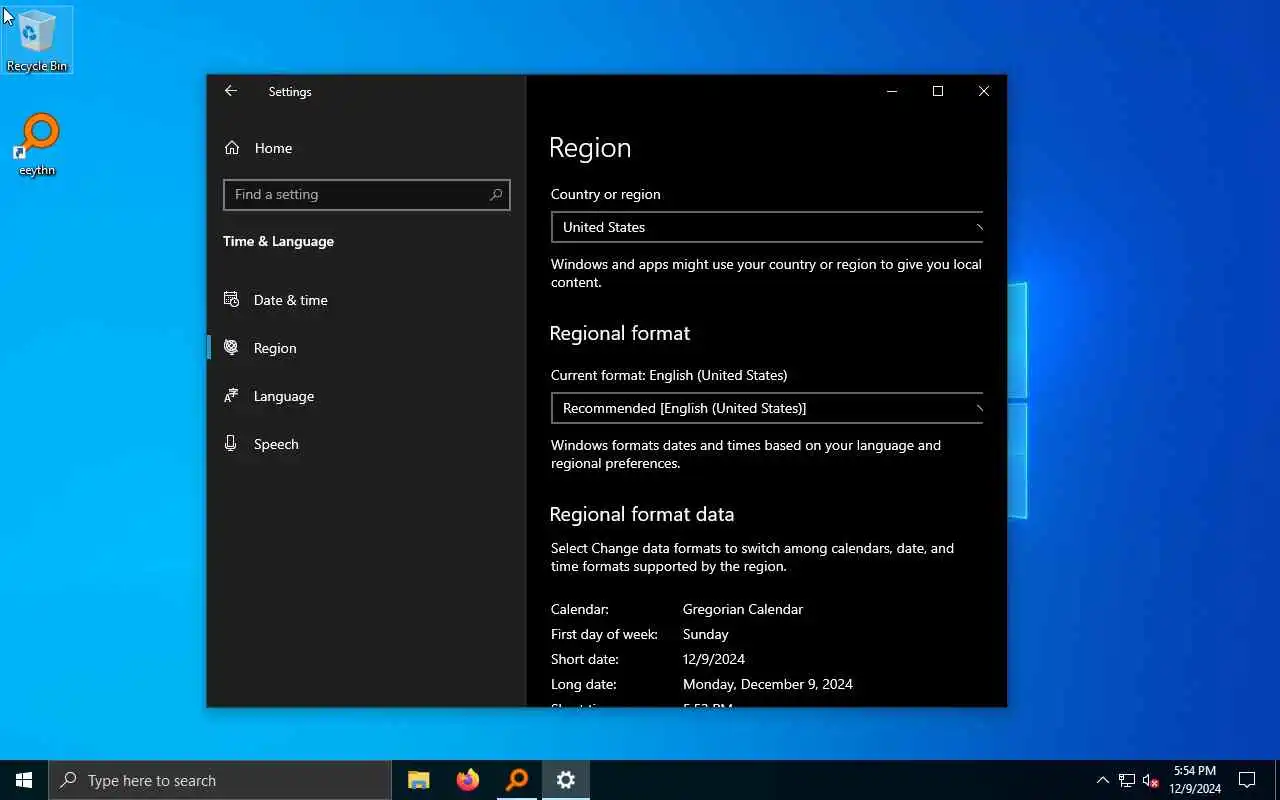
Task: Maximize the Settings window
Action: click(x=938, y=91)
